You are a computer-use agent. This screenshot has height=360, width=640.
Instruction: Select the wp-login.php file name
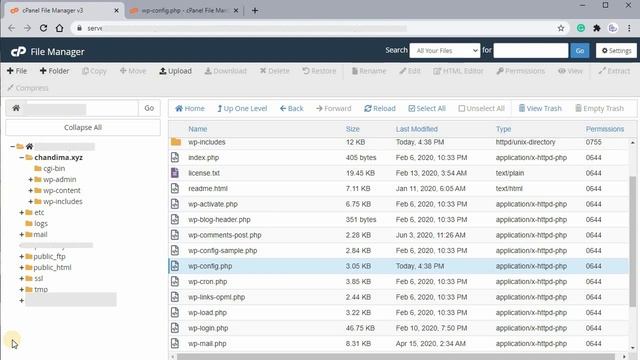pyautogui.click(x=208, y=328)
